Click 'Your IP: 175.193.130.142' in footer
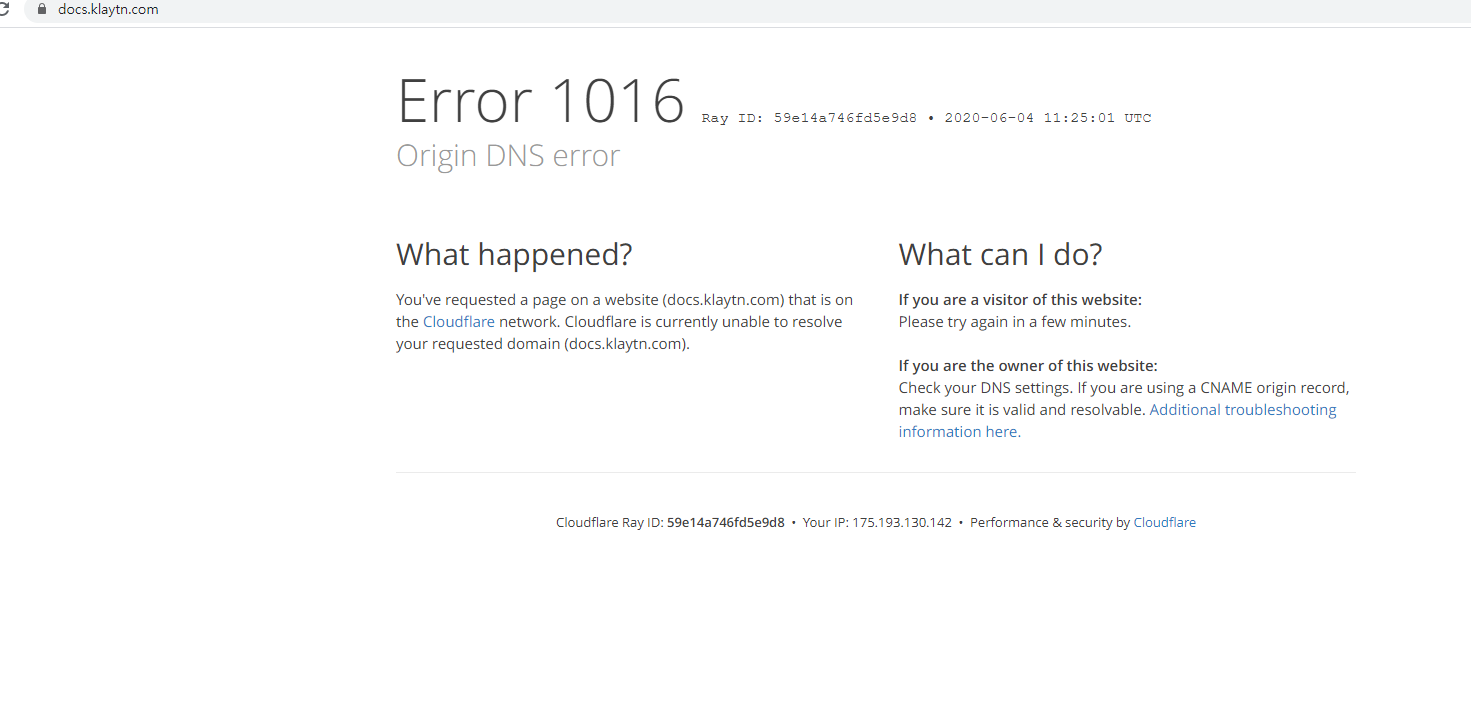This screenshot has width=1471, height=723. (x=877, y=522)
